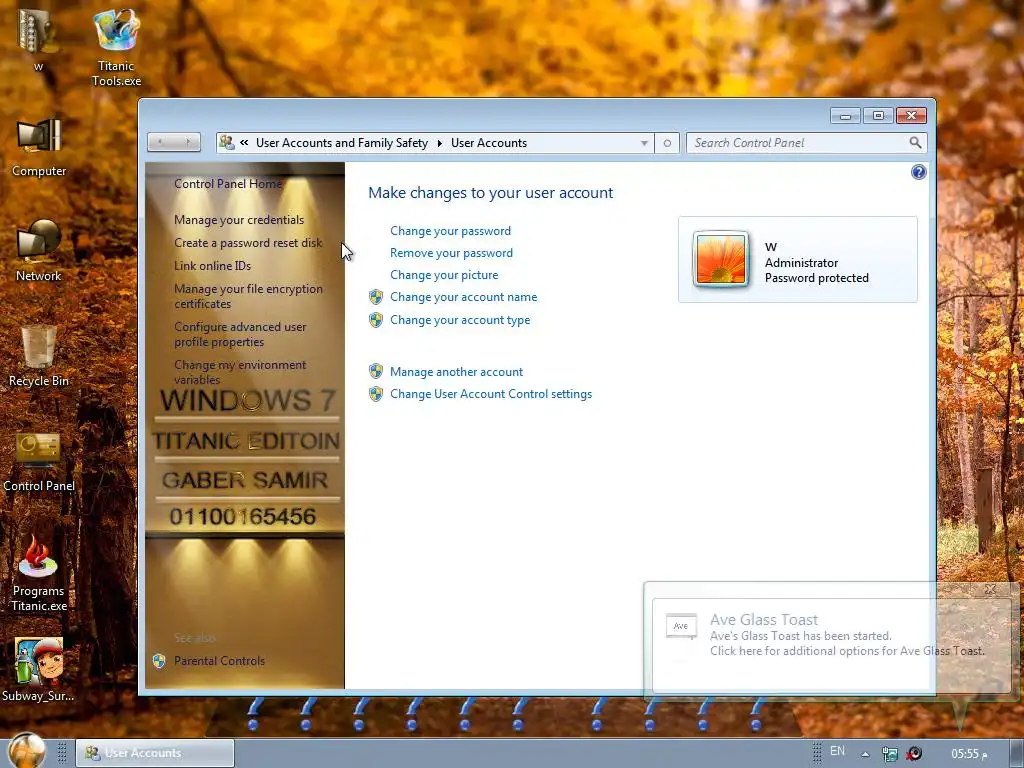Screen dimensions: 1024x768
Task: Click User Accounts and Family Safety breadcrumb
Action: pos(342,143)
